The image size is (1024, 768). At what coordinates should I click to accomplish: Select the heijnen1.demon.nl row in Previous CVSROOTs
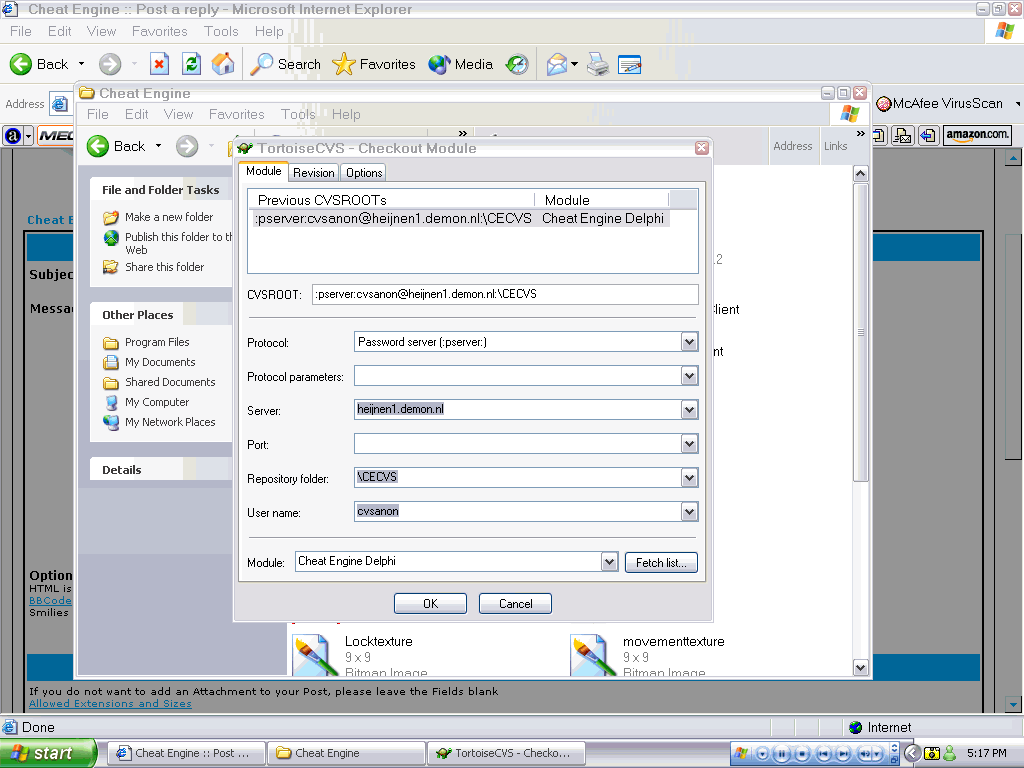[x=460, y=218]
